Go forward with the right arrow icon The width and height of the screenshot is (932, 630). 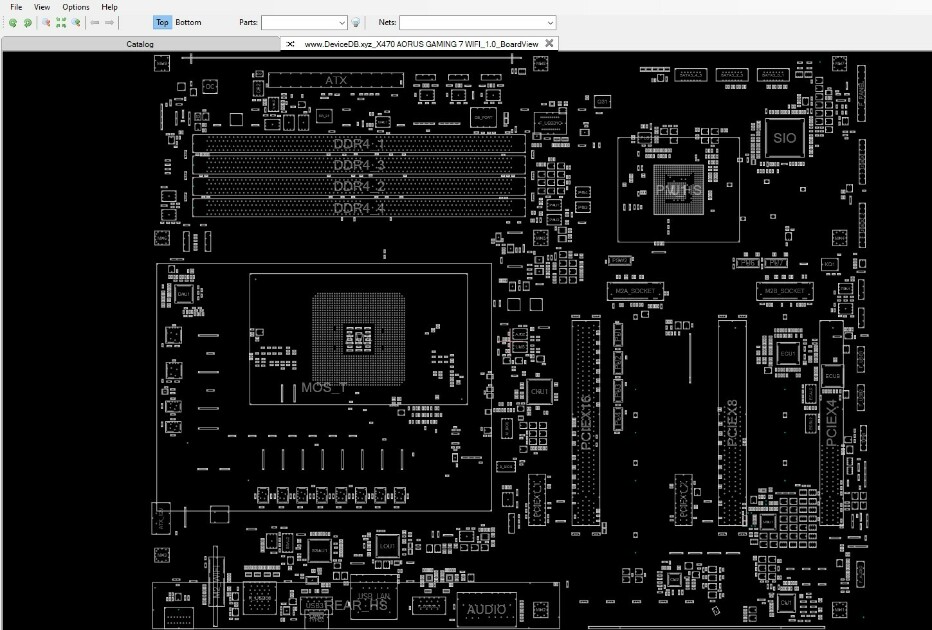click(109, 23)
